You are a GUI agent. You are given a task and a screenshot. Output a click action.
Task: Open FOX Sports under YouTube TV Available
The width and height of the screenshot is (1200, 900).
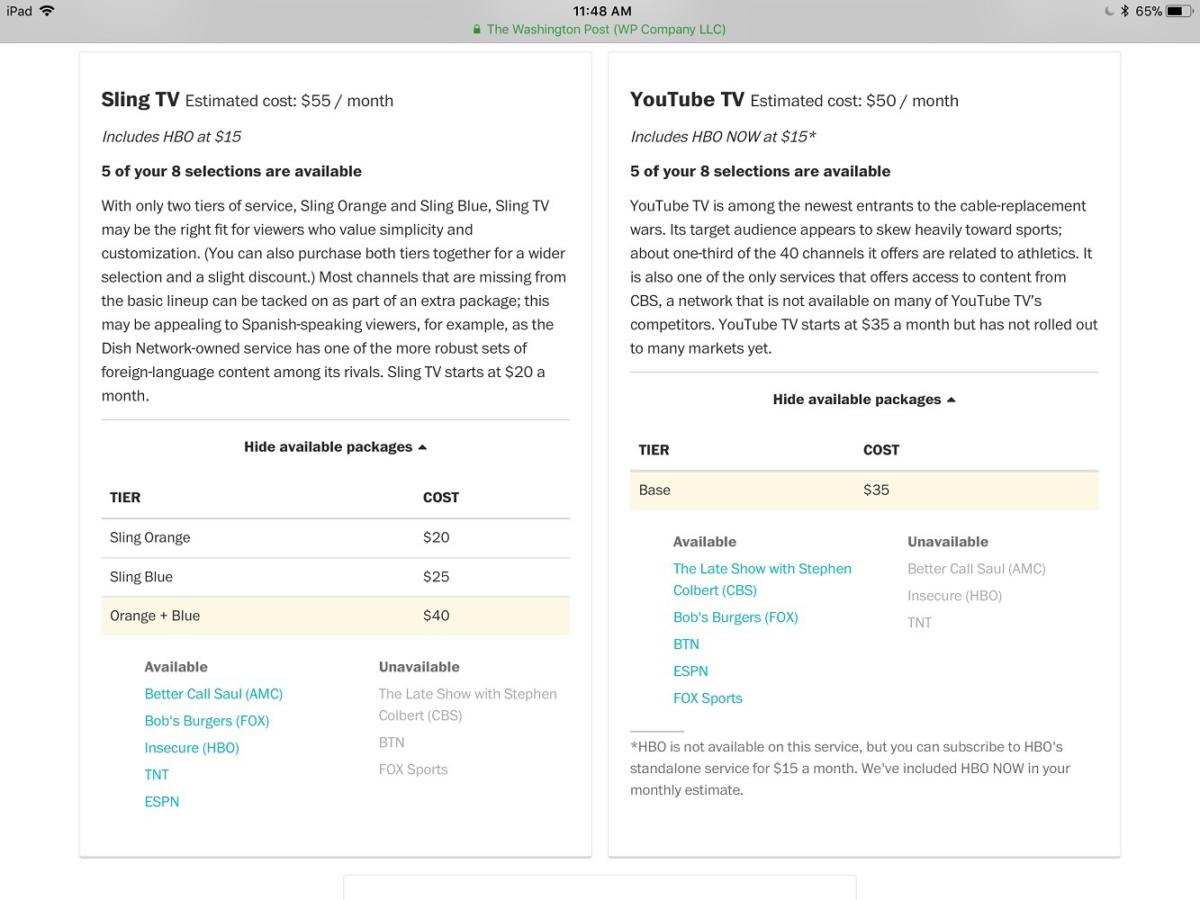pyautogui.click(x=707, y=698)
